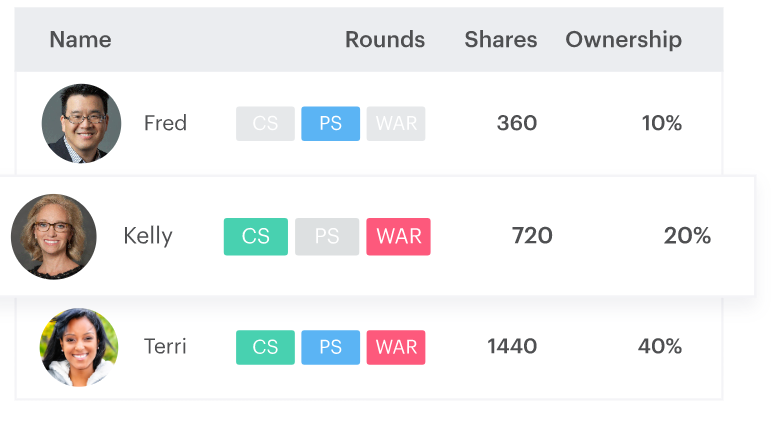Open Kelly's name link
Screen dimensions: 779x446
coord(148,236)
